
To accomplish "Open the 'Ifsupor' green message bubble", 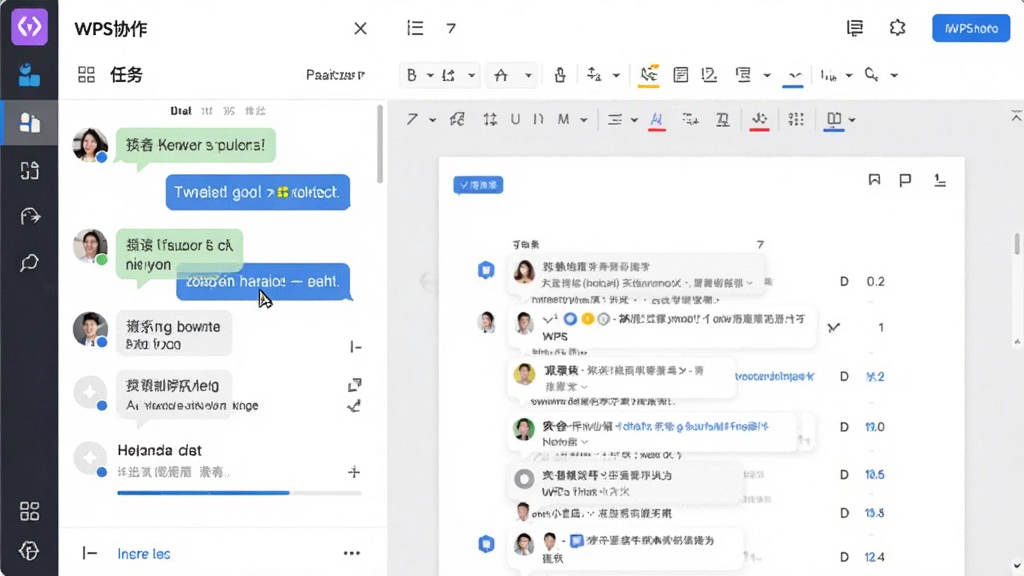I will tap(180, 255).
